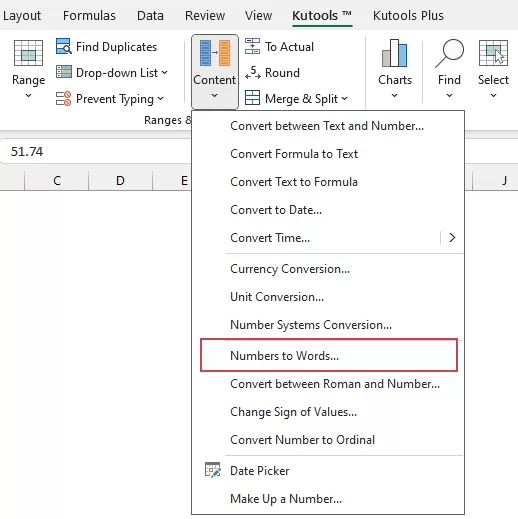Select Date Picker menu entry

click(328, 470)
